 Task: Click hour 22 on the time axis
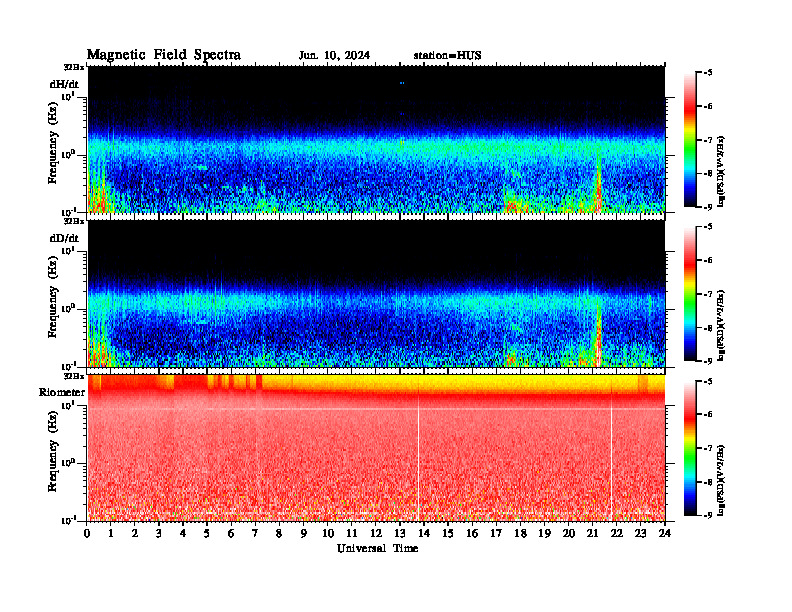[616, 534]
